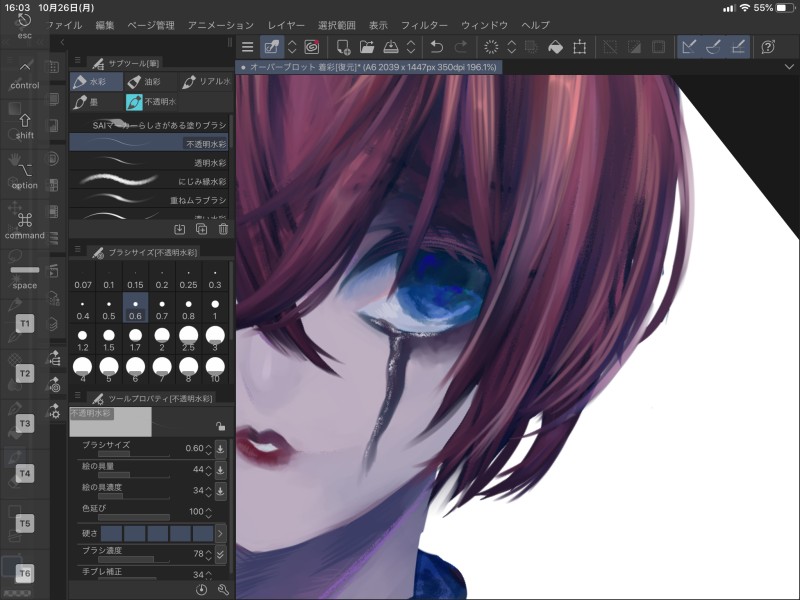Open sub tool detail wrench icon
This screenshot has height=600, width=800.
pos(223,590)
